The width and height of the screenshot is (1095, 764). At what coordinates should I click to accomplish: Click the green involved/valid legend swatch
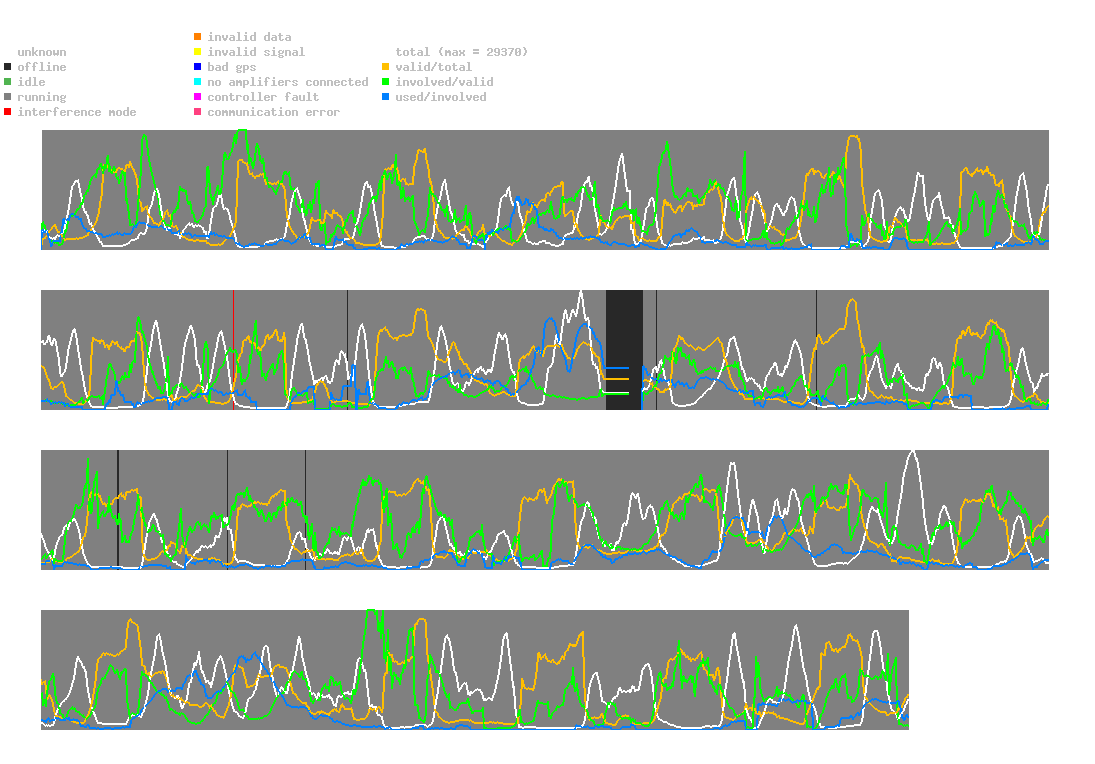point(385,82)
